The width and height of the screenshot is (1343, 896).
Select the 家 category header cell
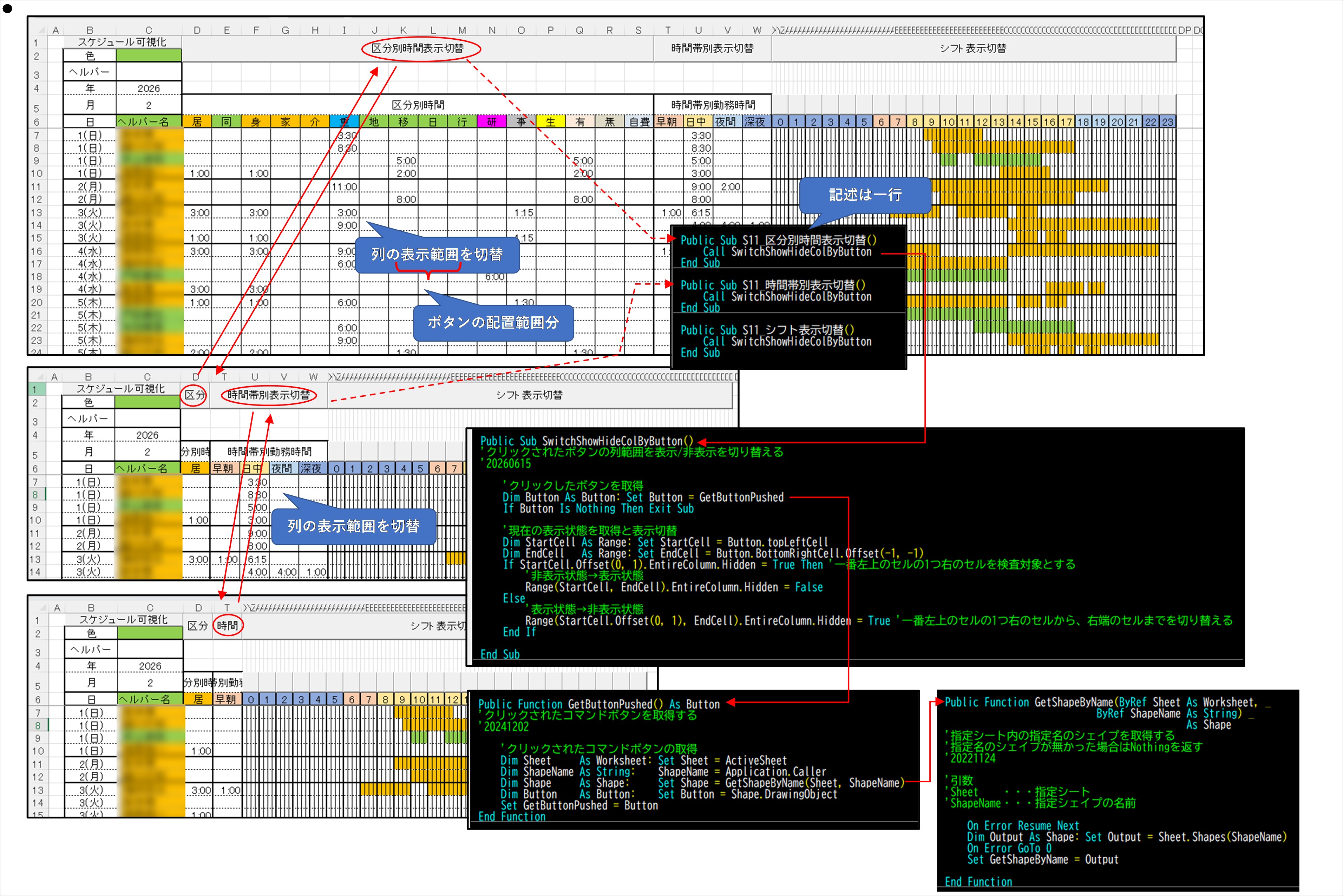click(285, 122)
